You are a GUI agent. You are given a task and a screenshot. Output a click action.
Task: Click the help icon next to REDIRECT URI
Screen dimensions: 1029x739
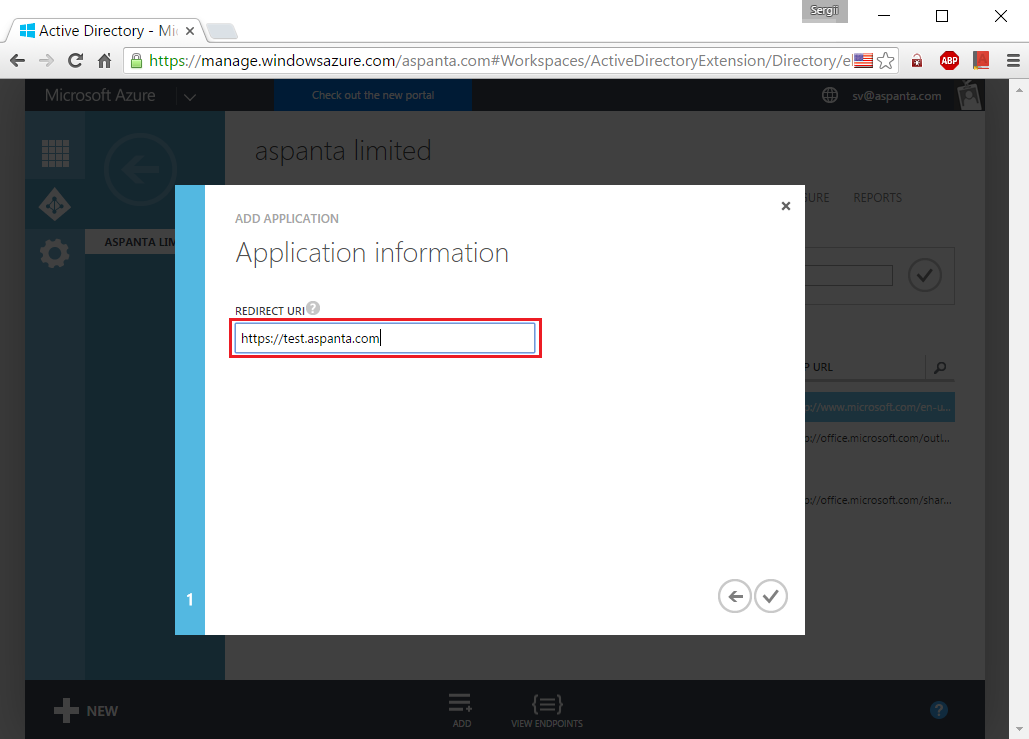click(x=313, y=309)
